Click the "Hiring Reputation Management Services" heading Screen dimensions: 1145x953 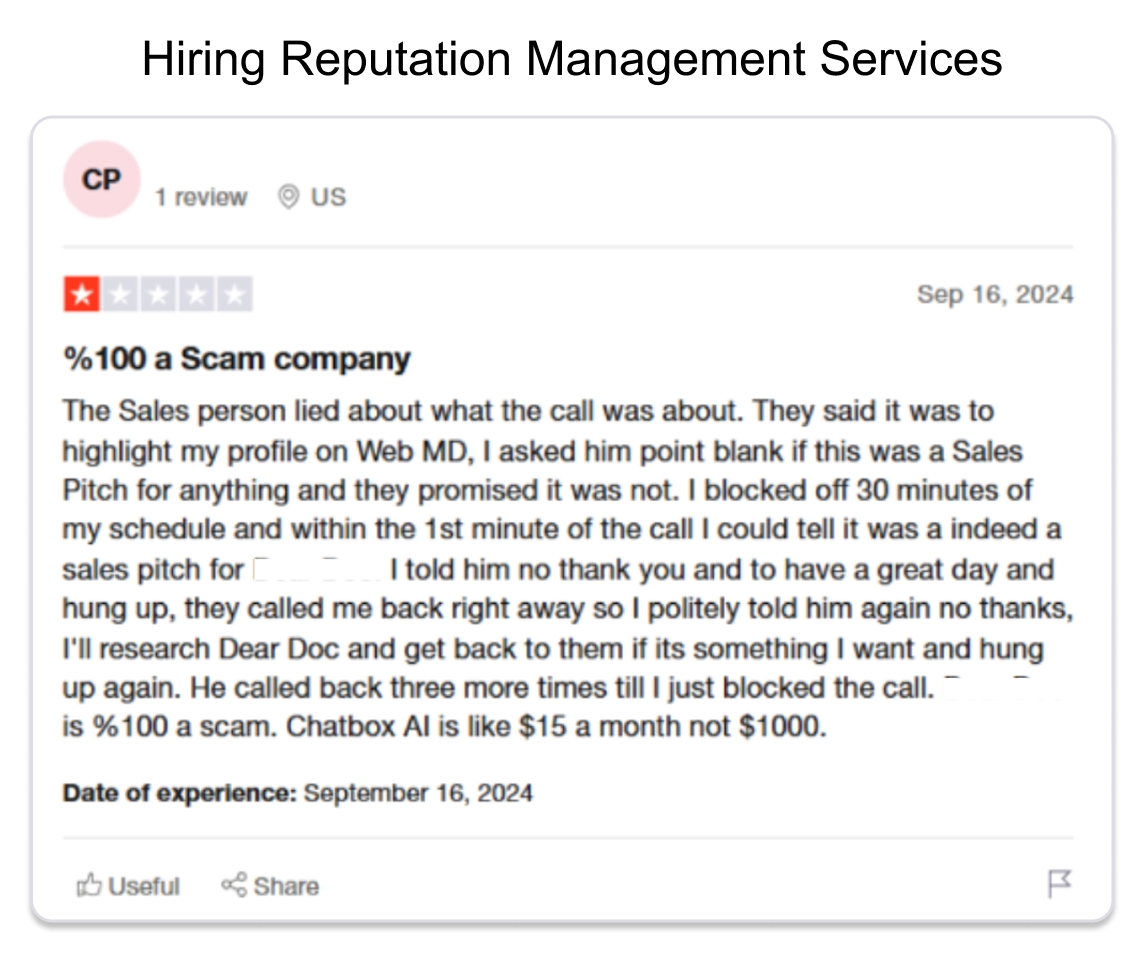[x=572, y=59]
